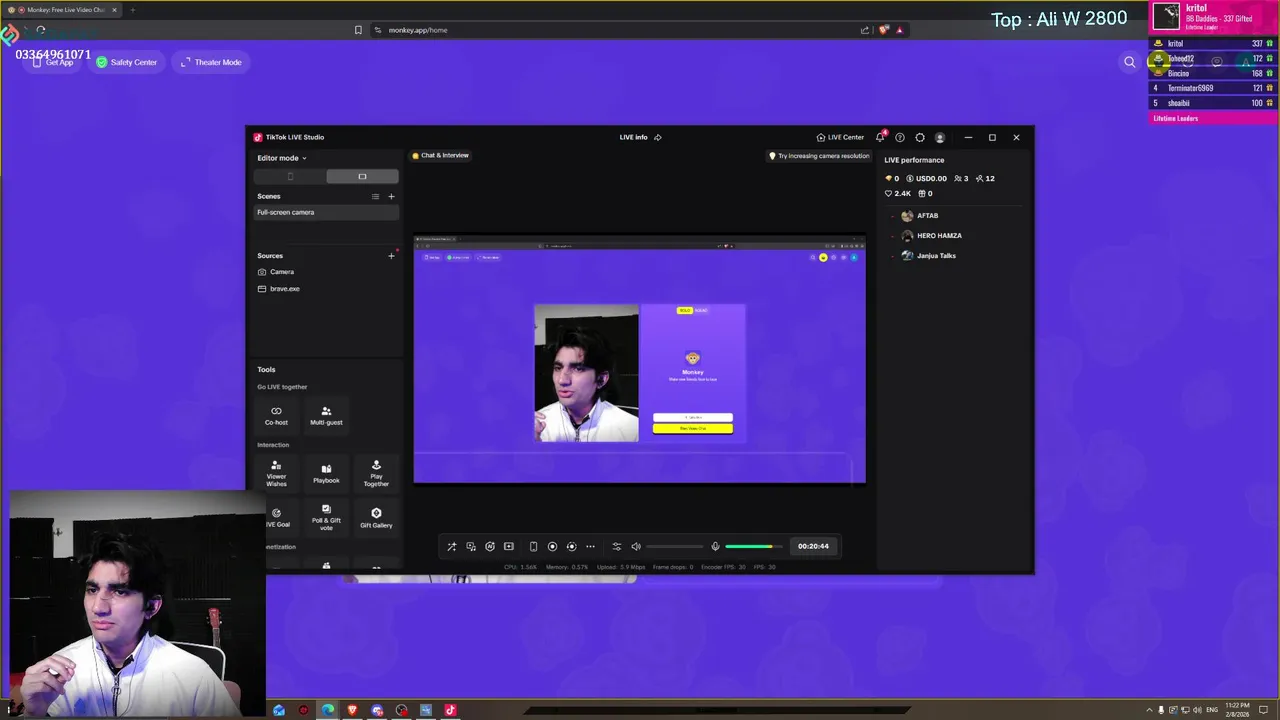
Task: Click the Chat & Interview tag
Action: click(x=440, y=156)
